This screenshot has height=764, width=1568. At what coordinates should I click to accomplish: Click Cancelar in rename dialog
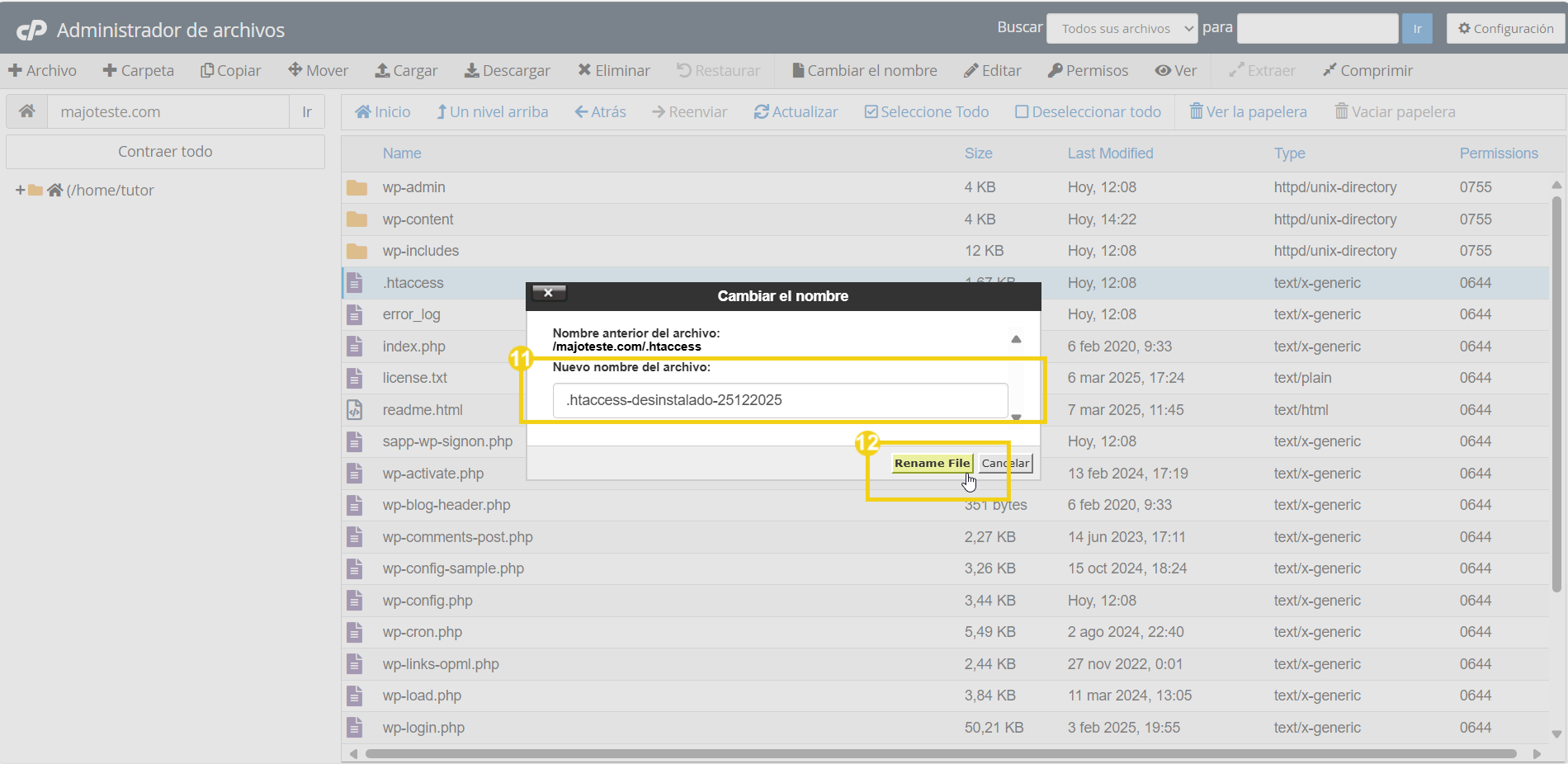click(x=1005, y=464)
